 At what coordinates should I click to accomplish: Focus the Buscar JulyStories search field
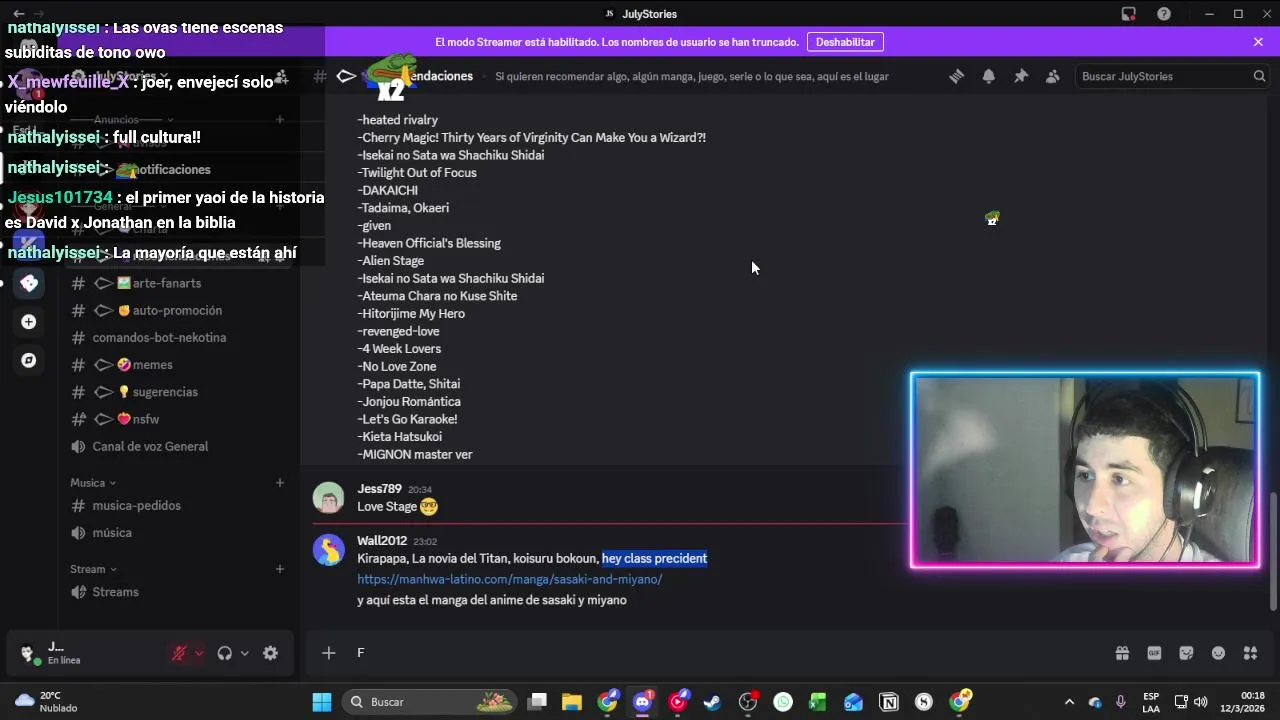1173,76
